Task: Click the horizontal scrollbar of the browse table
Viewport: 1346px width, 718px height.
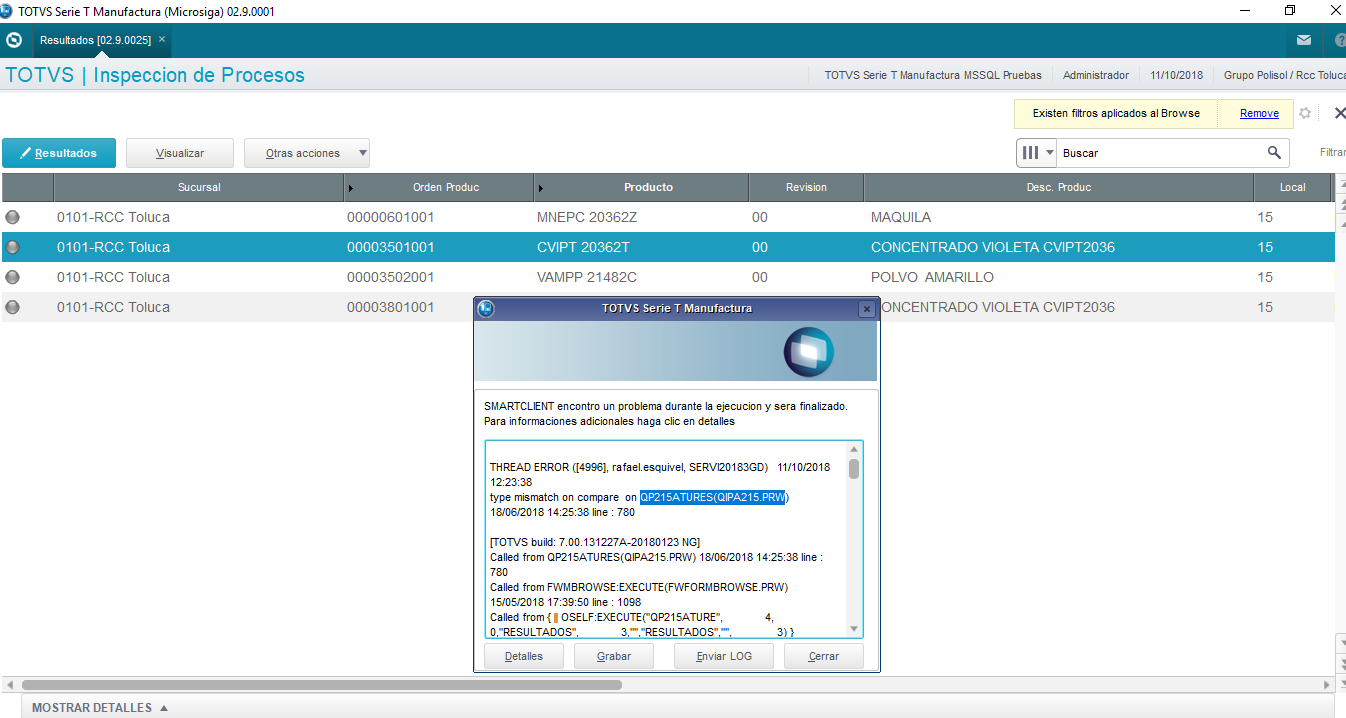Action: (321, 685)
